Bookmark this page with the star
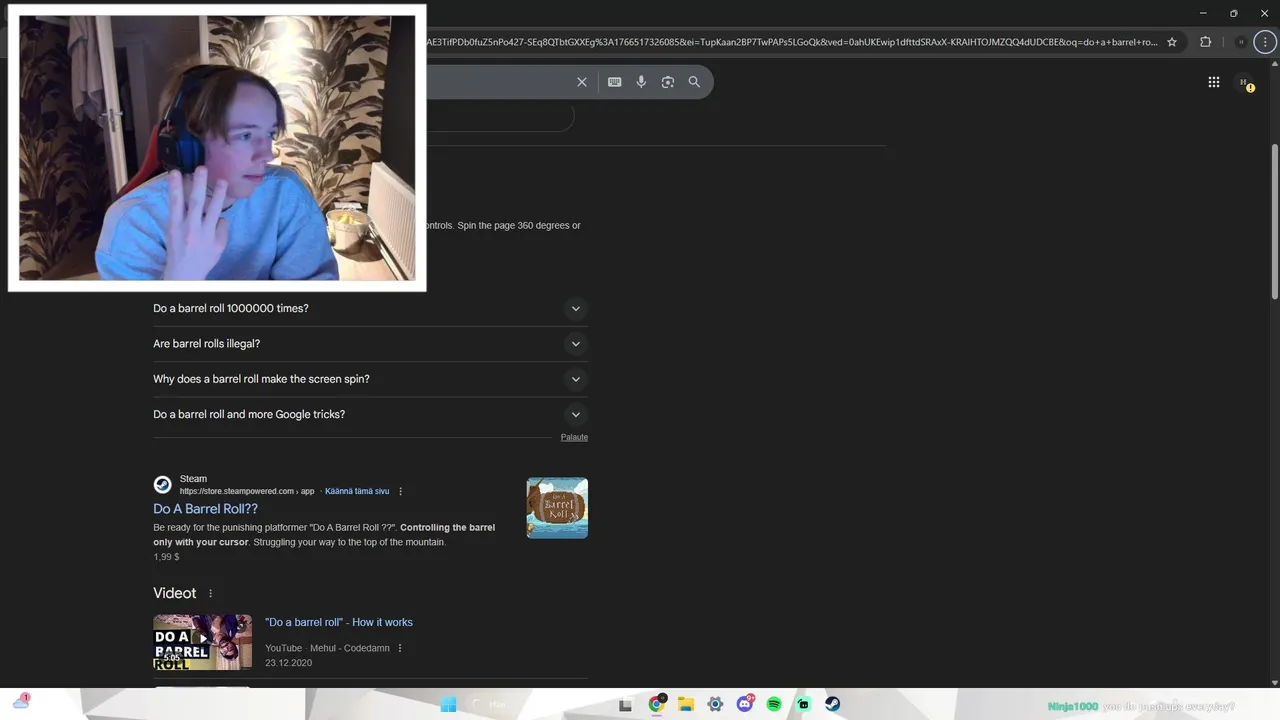 tap(1172, 42)
